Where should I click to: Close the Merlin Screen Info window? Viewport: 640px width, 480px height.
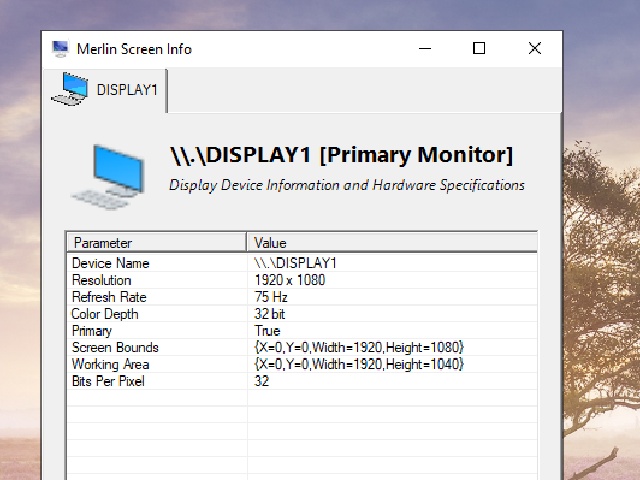pyautogui.click(x=535, y=49)
